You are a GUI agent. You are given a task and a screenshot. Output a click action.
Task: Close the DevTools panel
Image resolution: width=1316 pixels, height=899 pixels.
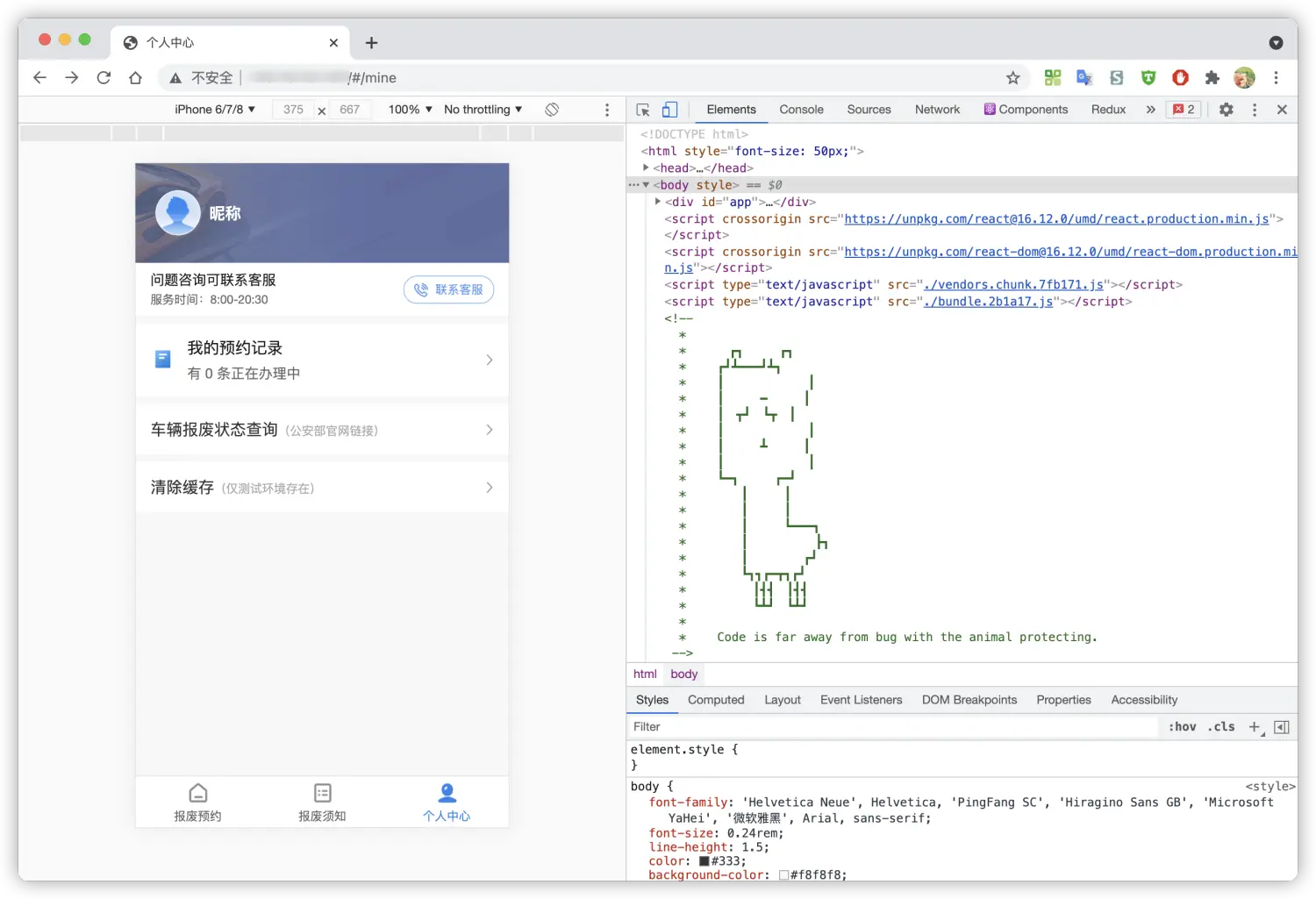click(x=1282, y=110)
